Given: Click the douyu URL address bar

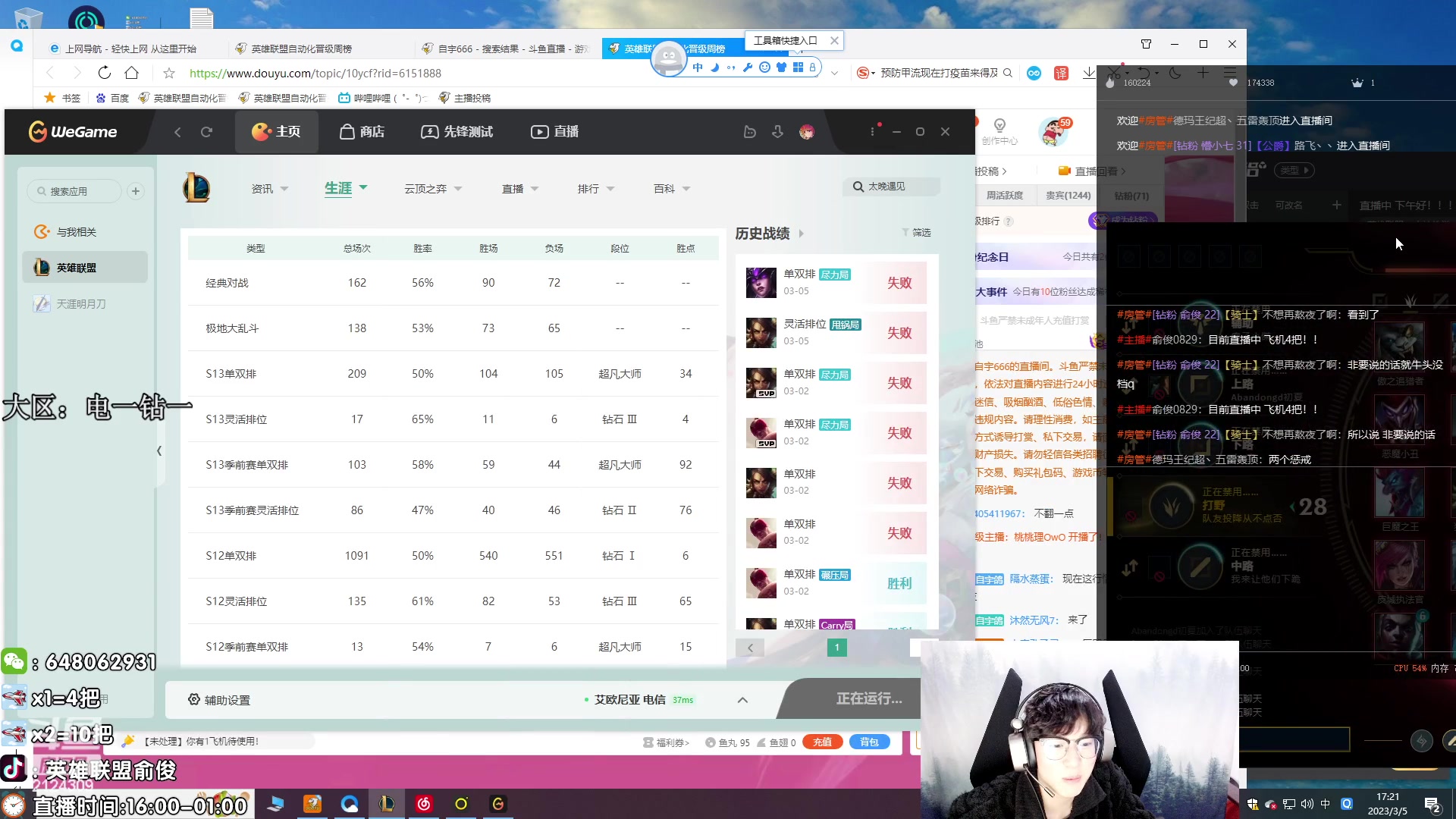Looking at the screenshot, I should tap(315, 74).
